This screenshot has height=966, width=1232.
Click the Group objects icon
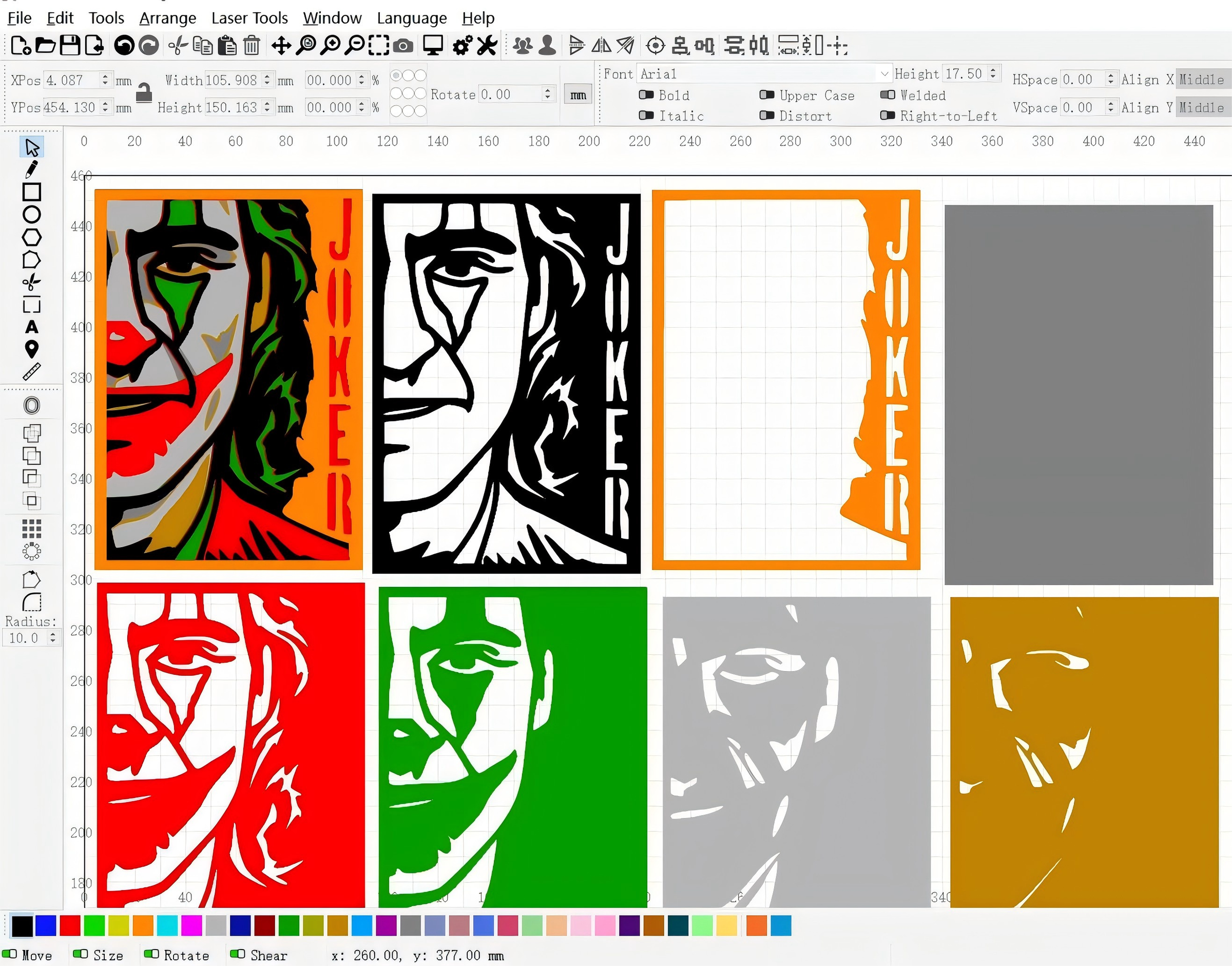point(523,45)
